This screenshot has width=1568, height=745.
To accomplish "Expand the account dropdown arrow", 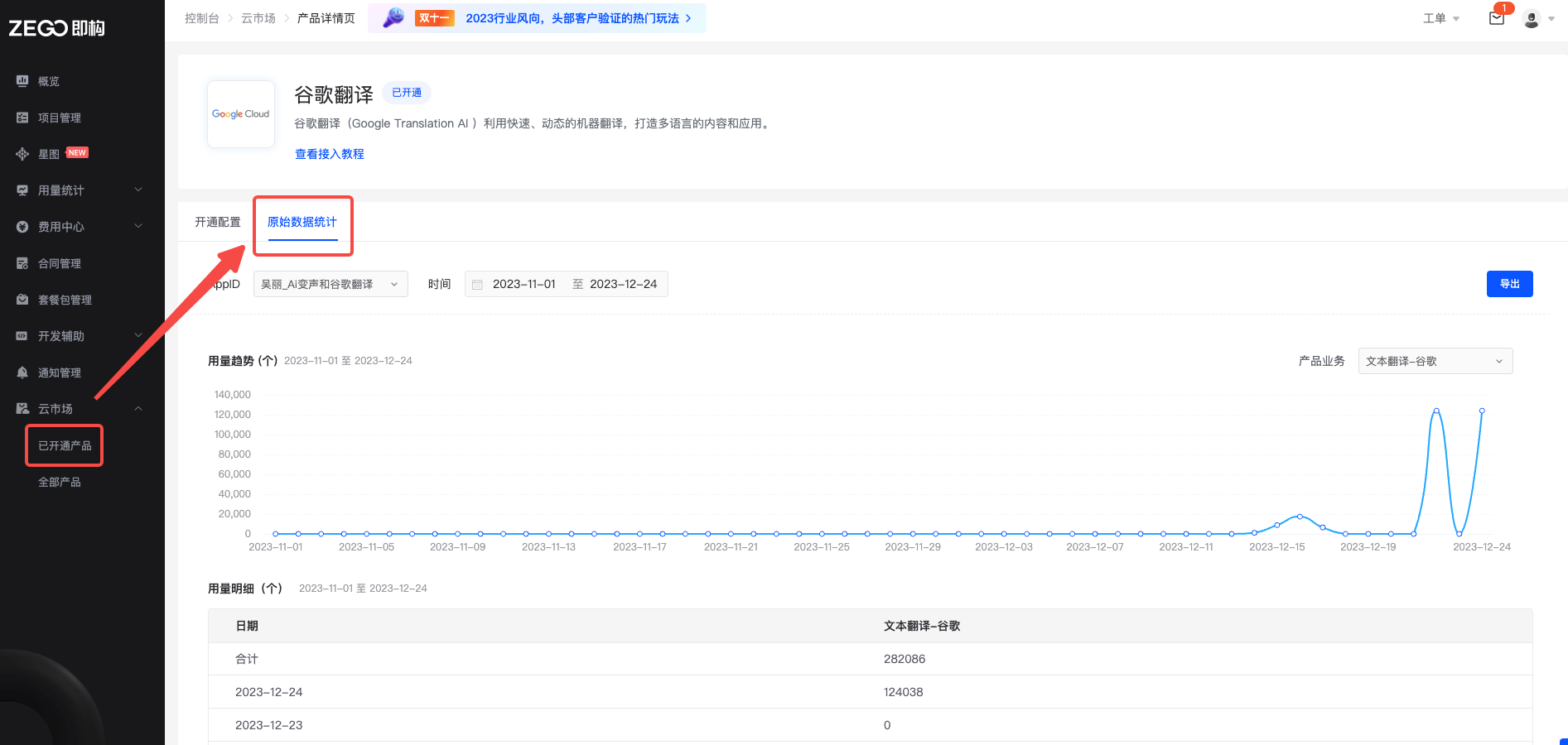I will (x=1551, y=19).
